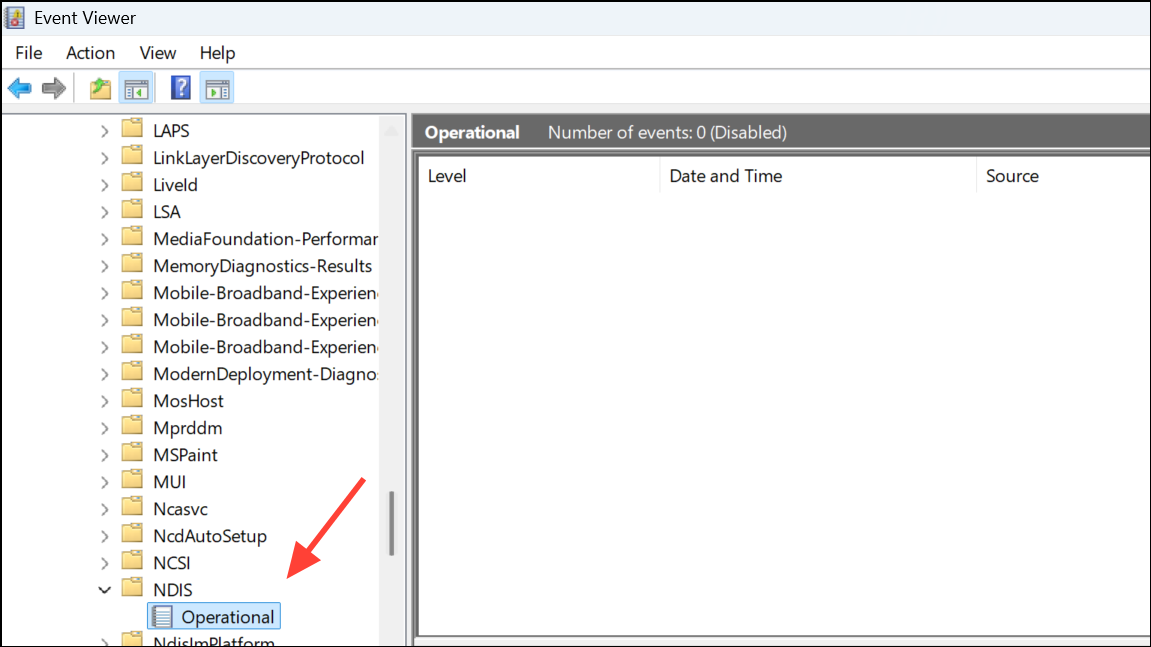Sort events by Level column header

[539, 176]
